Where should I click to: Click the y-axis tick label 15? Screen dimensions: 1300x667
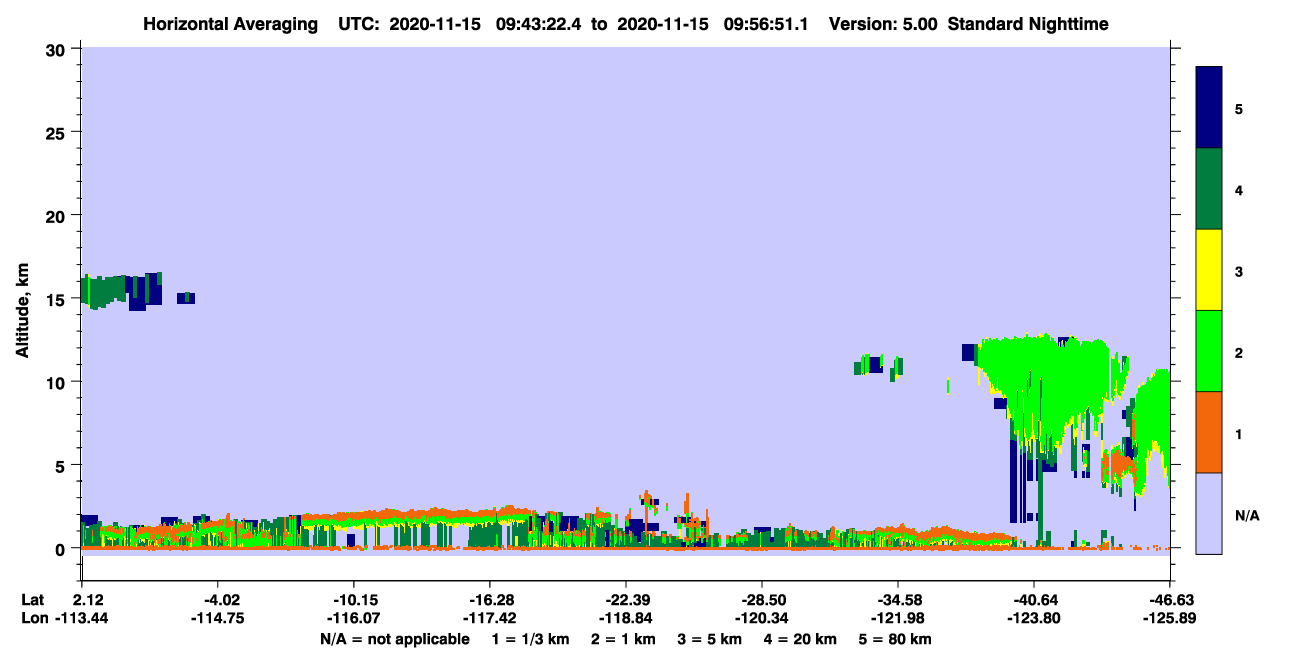point(58,299)
